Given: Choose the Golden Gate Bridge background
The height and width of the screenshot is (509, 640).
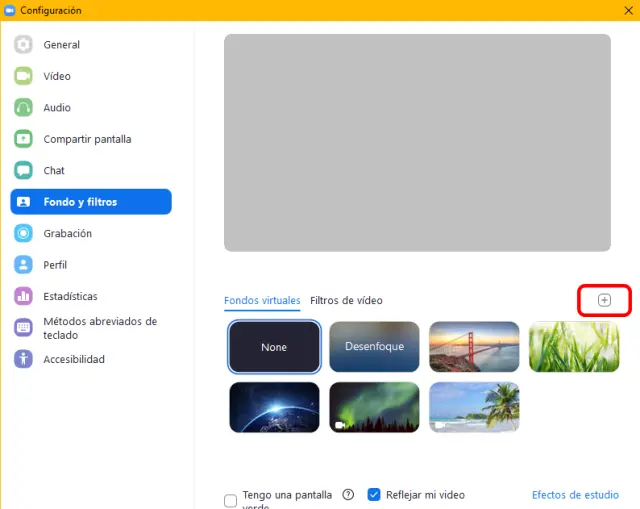Looking at the screenshot, I should [474, 346].
